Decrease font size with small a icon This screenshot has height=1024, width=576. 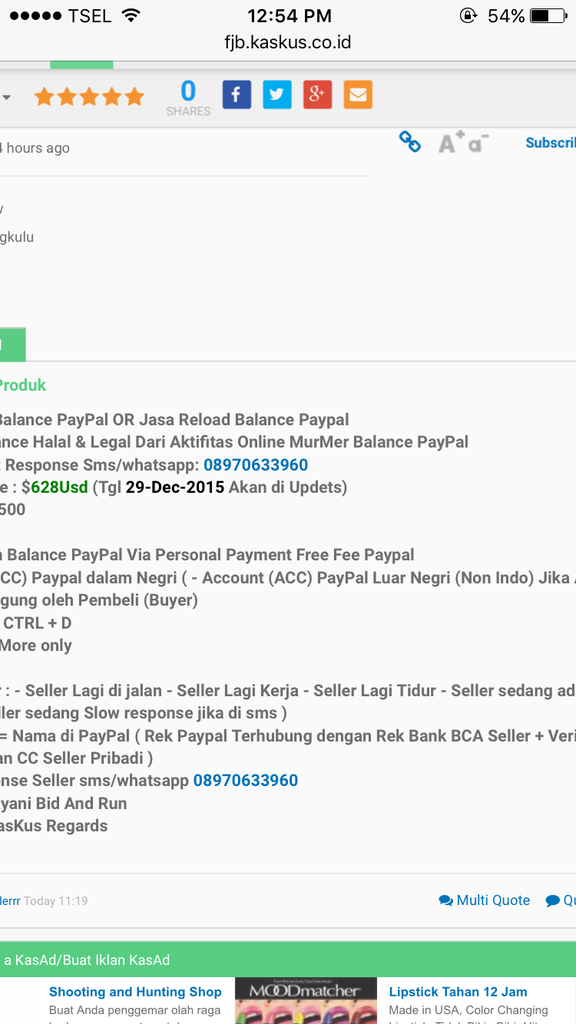[x=479, y=142]
